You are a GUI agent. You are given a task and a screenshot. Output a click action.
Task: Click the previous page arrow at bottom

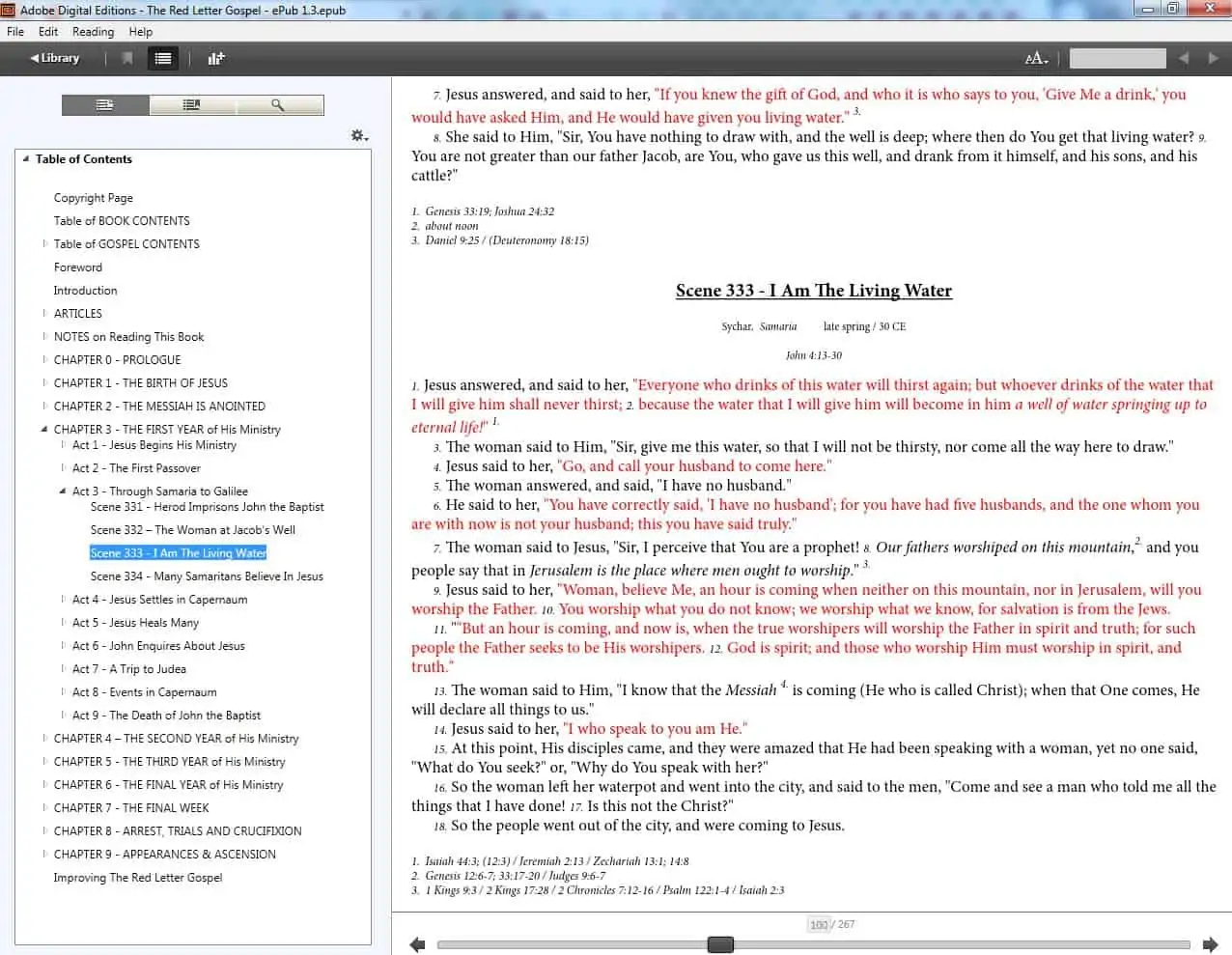(417, 944)
